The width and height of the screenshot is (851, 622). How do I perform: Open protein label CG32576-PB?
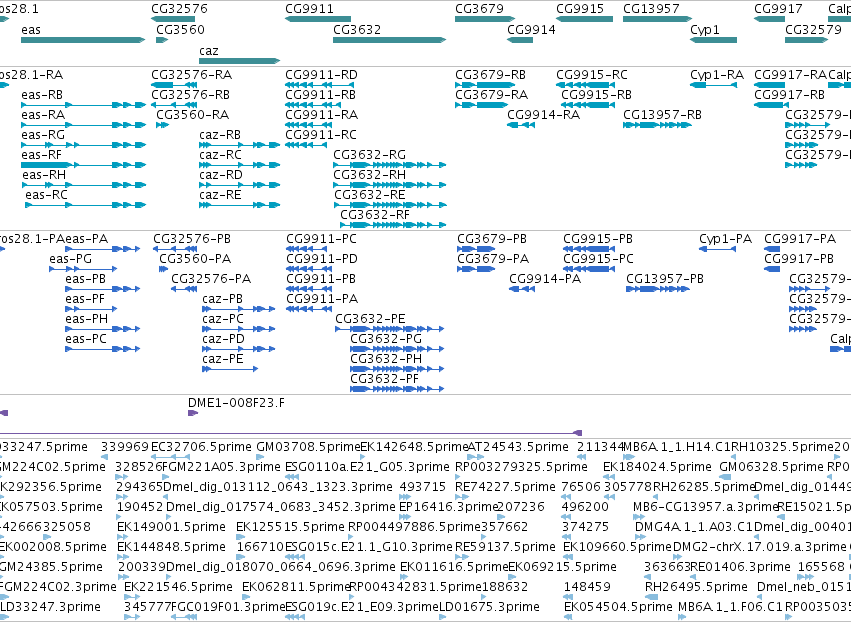(192, 239)
